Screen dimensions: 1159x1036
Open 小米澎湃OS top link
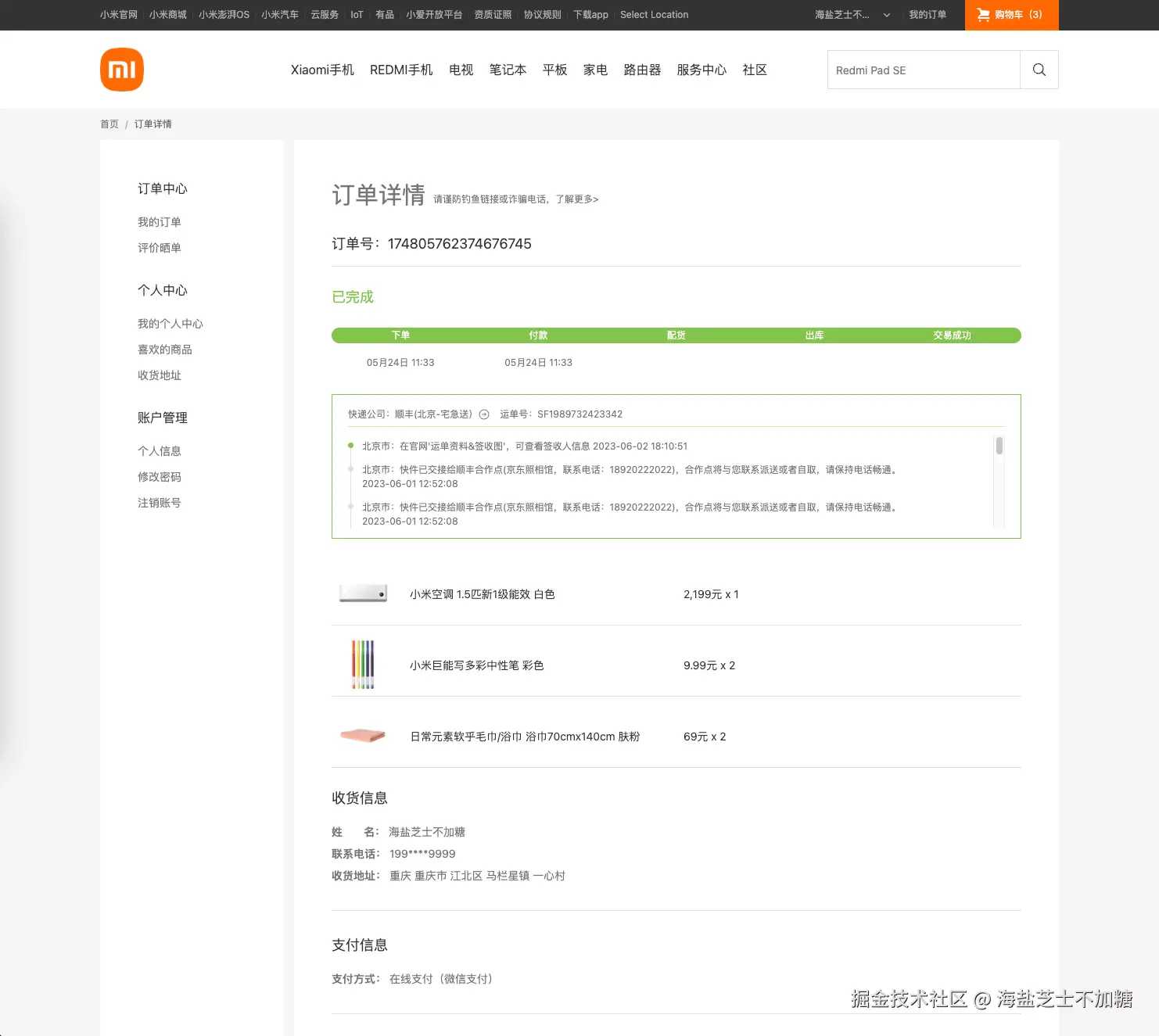(224, 15)
